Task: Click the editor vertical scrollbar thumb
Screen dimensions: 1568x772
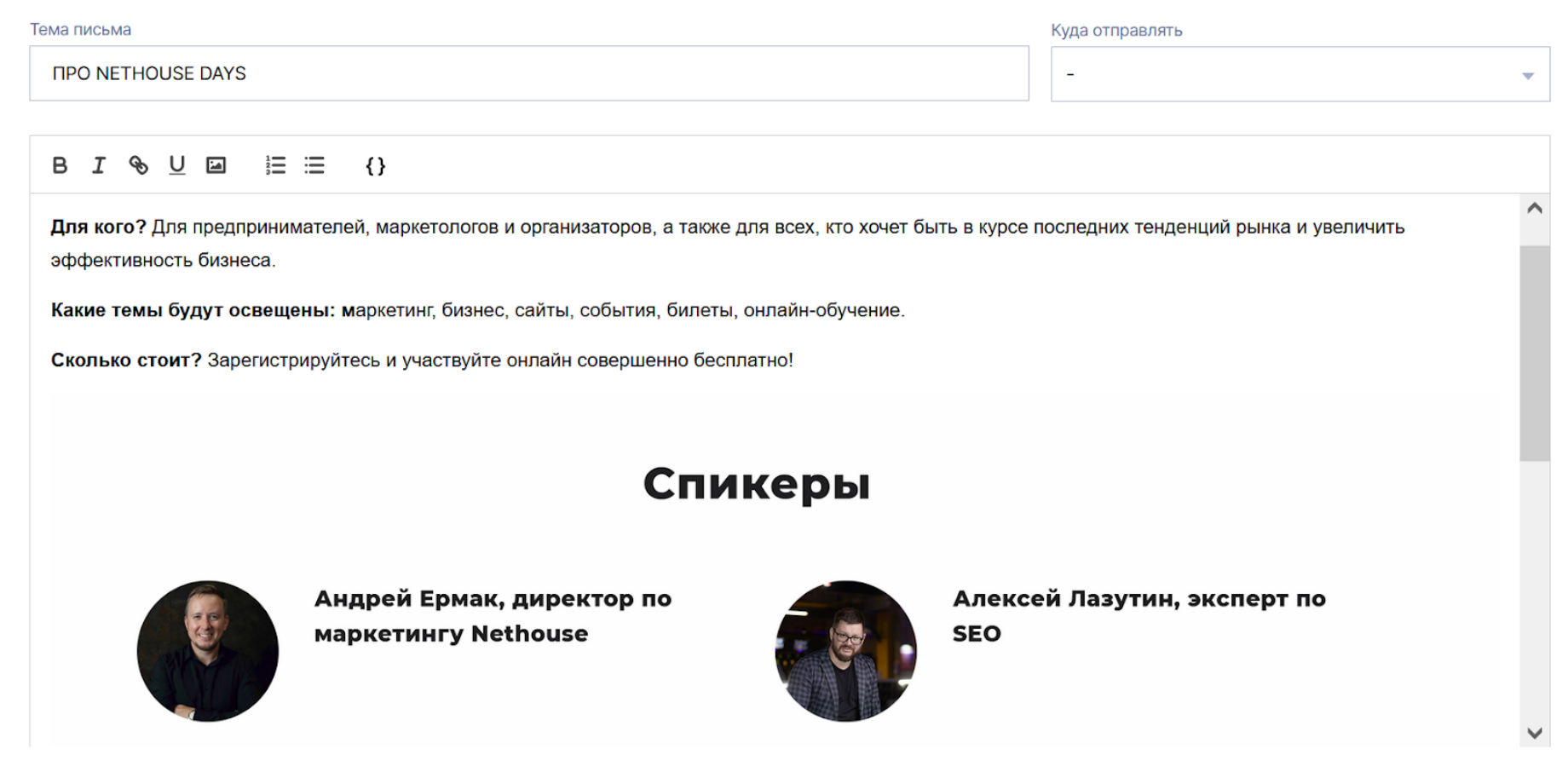Action: (x=1535, y=353)
